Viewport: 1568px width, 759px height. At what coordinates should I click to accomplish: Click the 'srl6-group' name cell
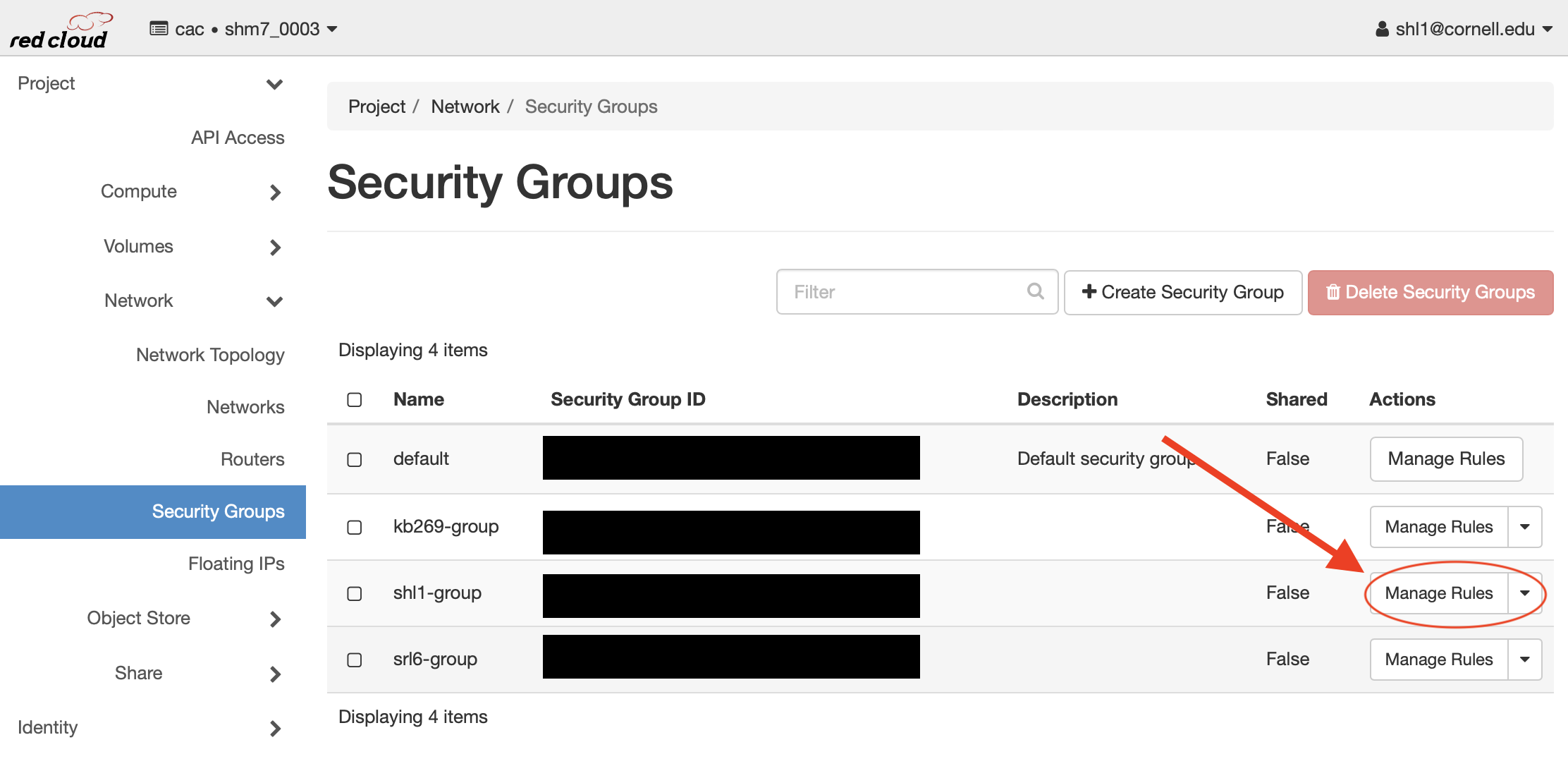(436, 659)
